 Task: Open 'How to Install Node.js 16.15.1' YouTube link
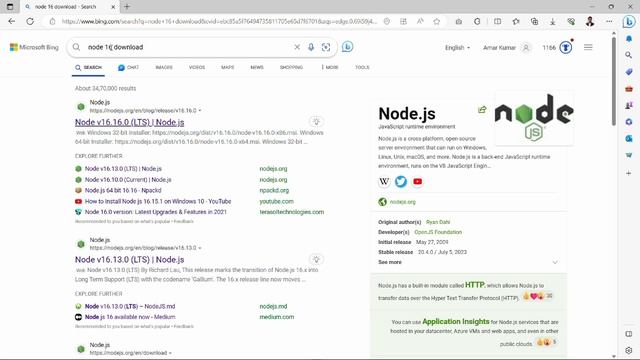[x=158, y=201]
